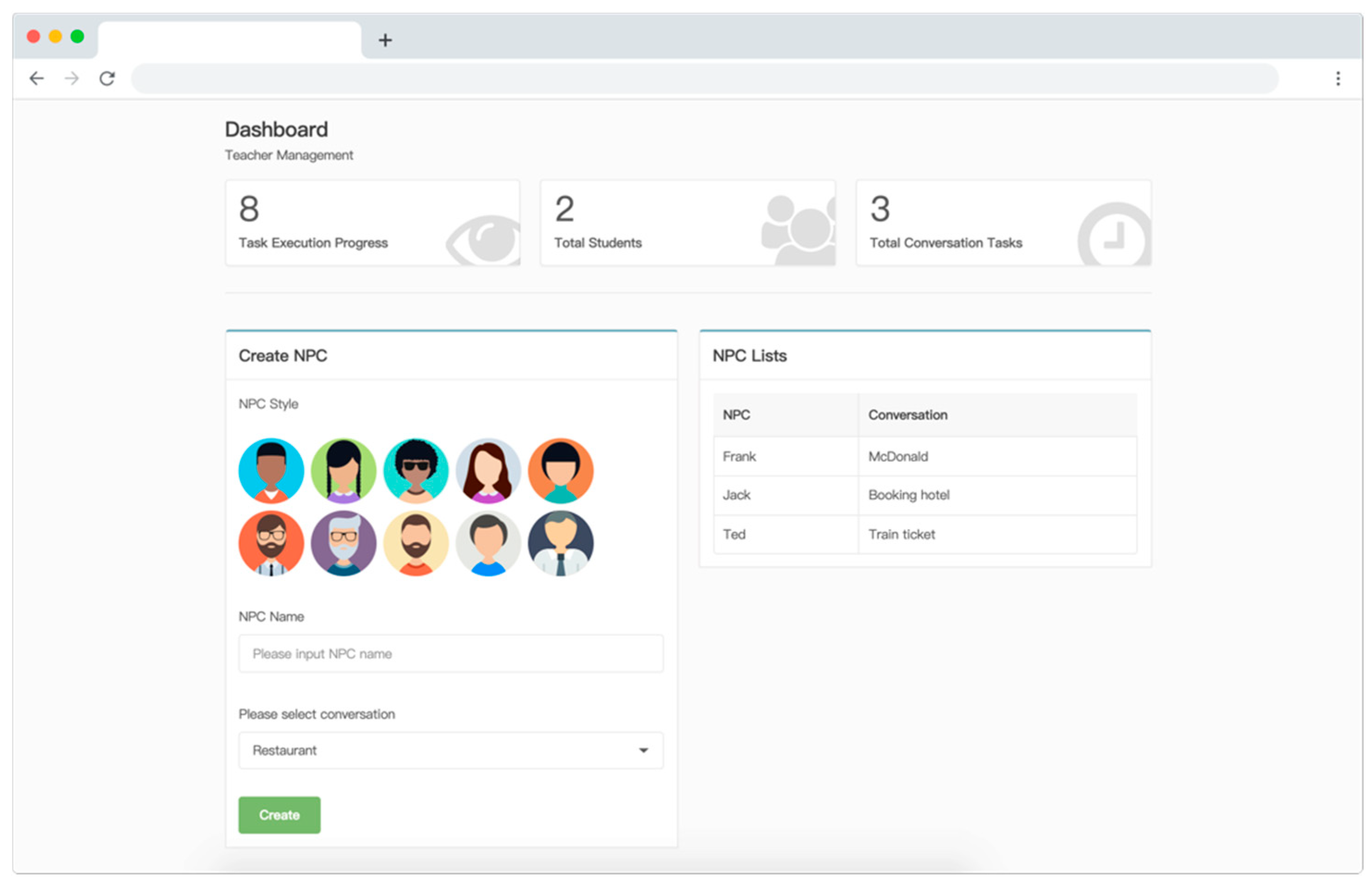The height and width of the screenshot is (889, 1372).
Task: Select the gray-background man in blue shirt
Action: coord(488,543)
